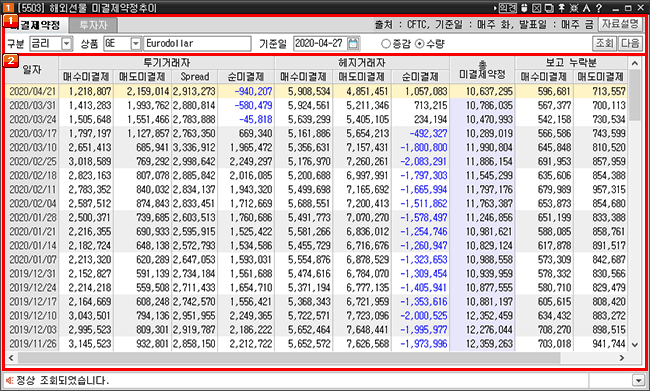The image size is (650, 391).
Task: Open the 상품 6E dropdown
Action: pyautogui.click(x=136, y=43)
